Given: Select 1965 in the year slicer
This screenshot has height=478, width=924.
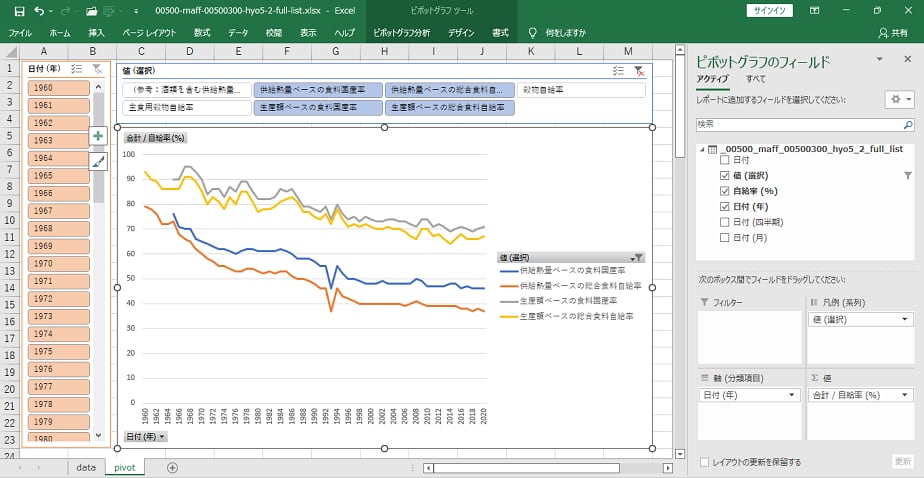Looking at the screenshot, I should (59, 176).
